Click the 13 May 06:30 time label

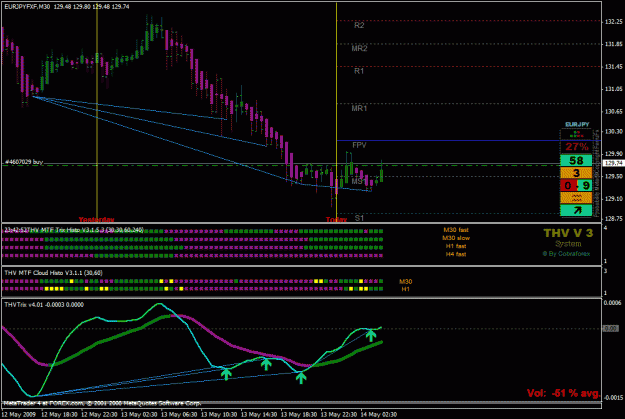point(179,415)
